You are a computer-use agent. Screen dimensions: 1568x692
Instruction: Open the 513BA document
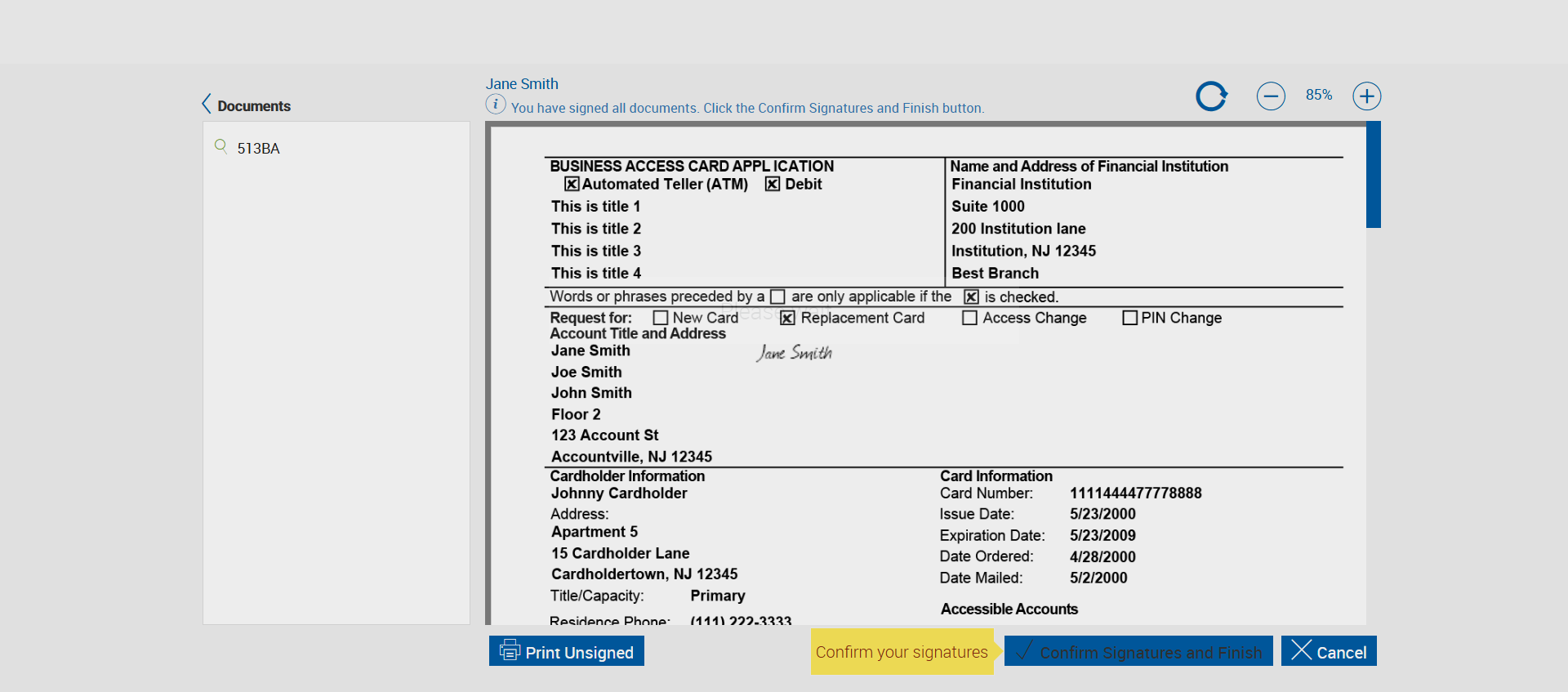[x=258, y=148]
